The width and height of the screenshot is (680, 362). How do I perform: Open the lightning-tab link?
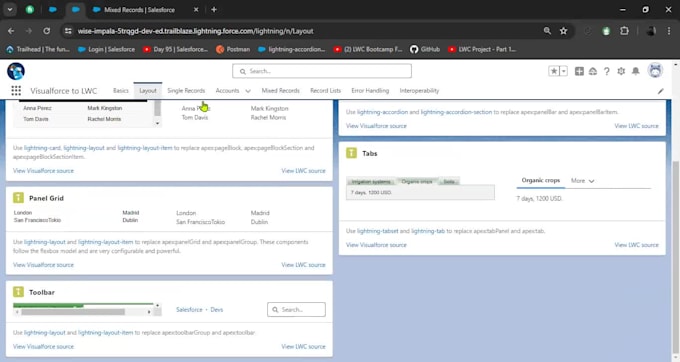(428, 231)
